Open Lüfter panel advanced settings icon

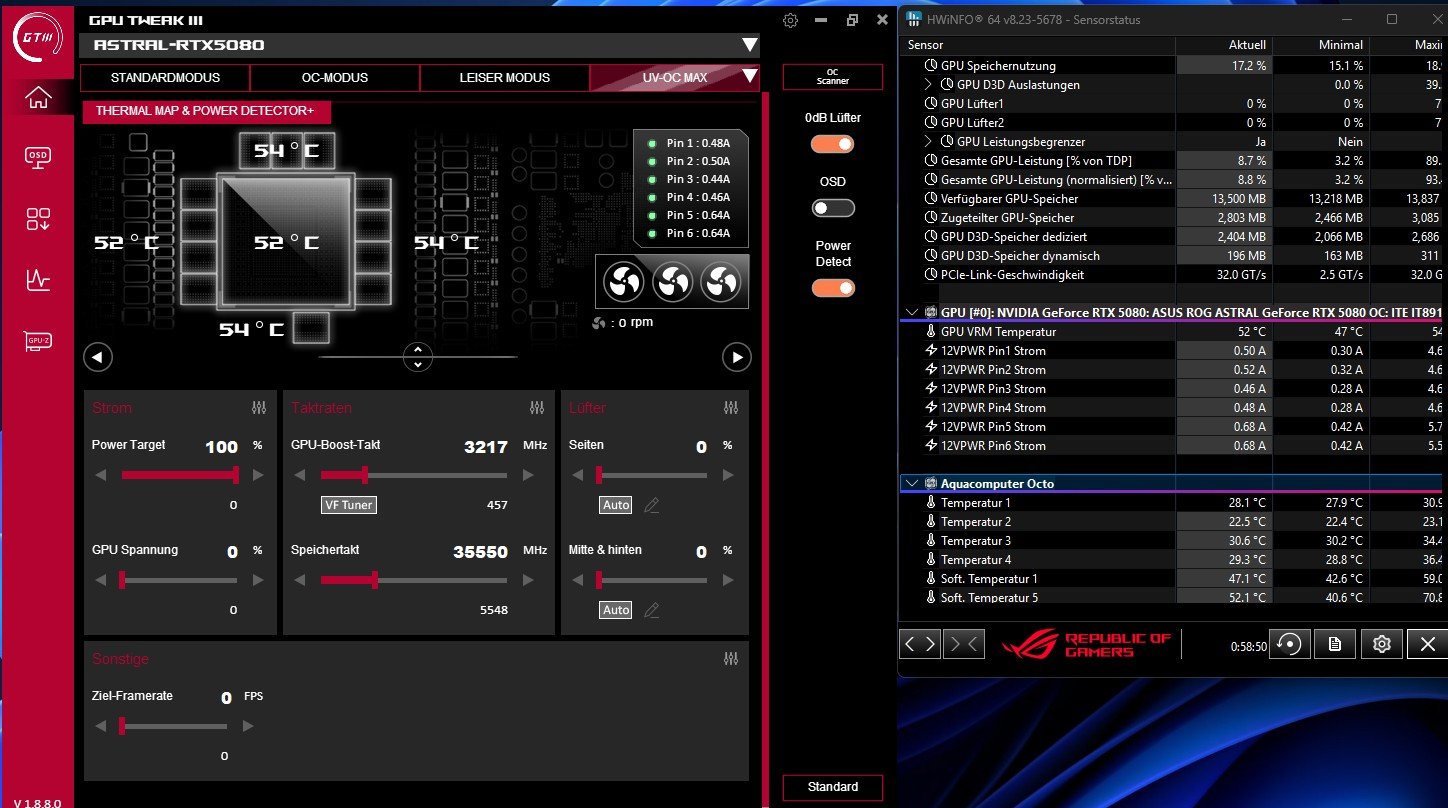(731, 408)
